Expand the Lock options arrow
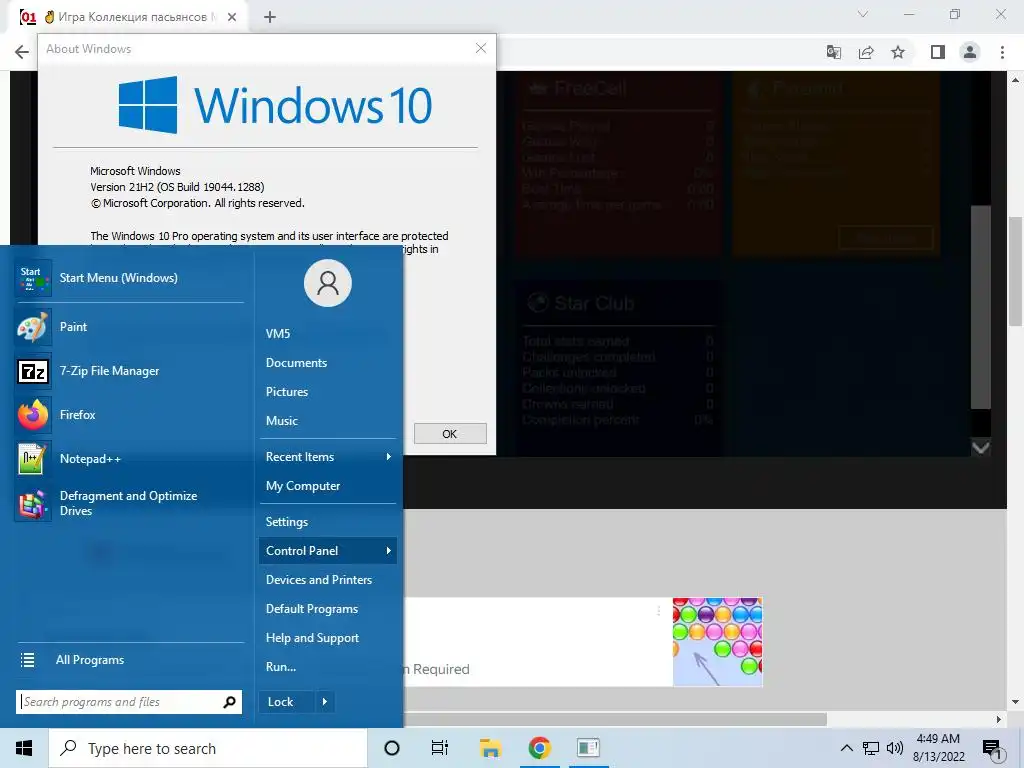1024x768 pixels. click(x=325, y=702)
